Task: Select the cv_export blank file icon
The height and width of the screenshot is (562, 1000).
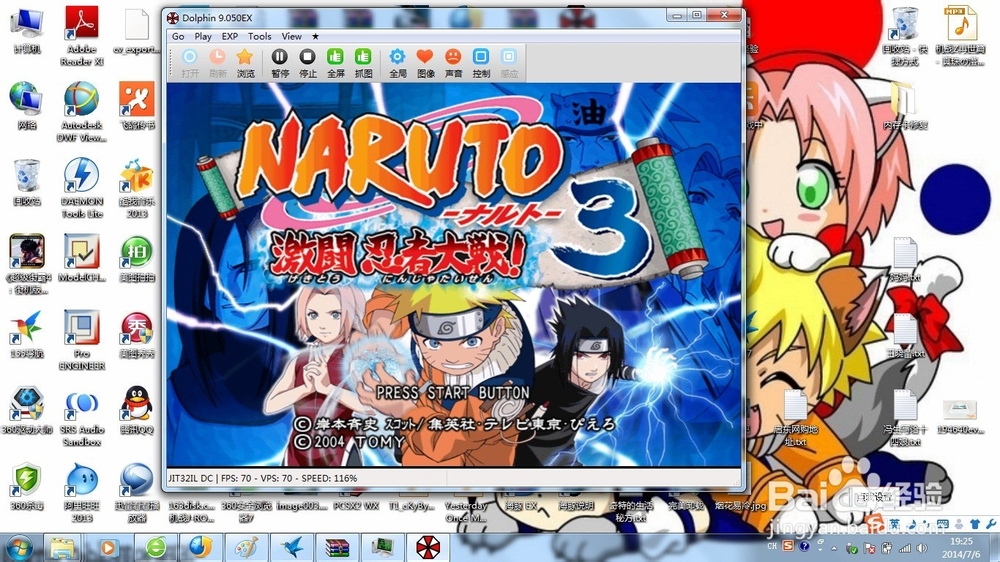Action: coord(136,30)
